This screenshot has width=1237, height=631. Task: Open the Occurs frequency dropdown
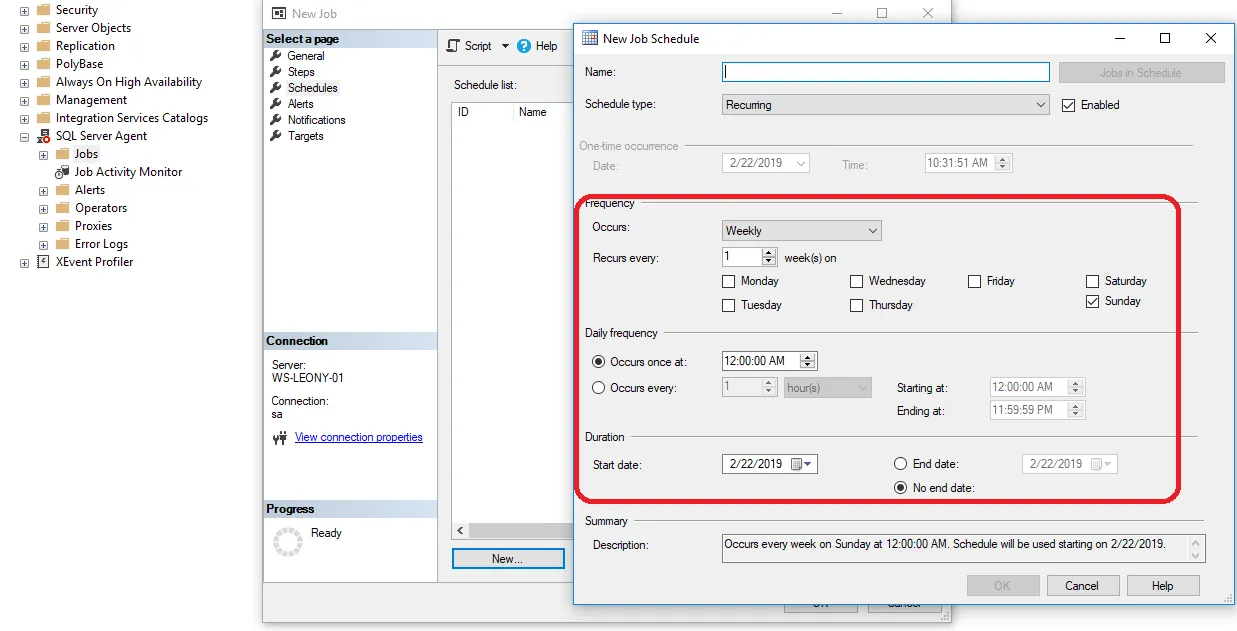tap(802, 231)
